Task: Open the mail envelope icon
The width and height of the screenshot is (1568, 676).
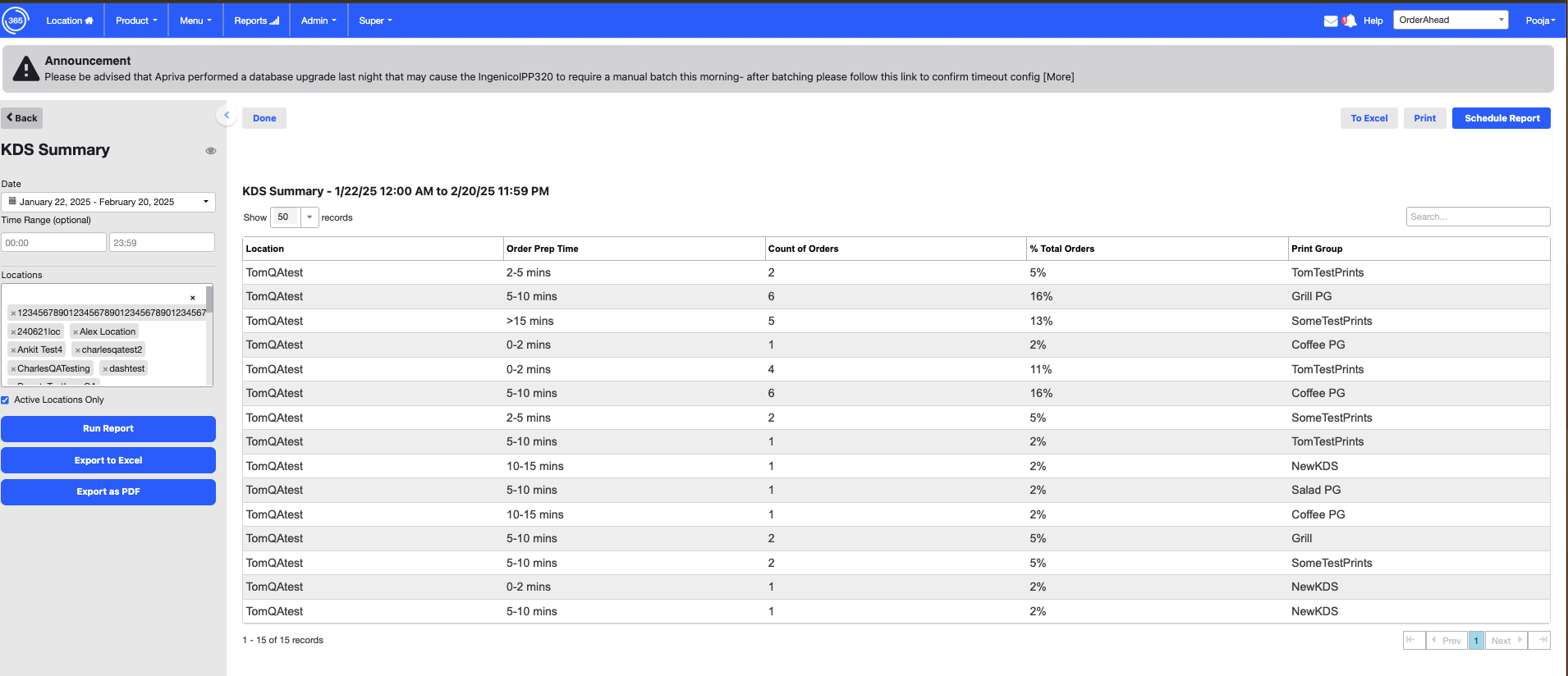Action: tap(1331, 21)
